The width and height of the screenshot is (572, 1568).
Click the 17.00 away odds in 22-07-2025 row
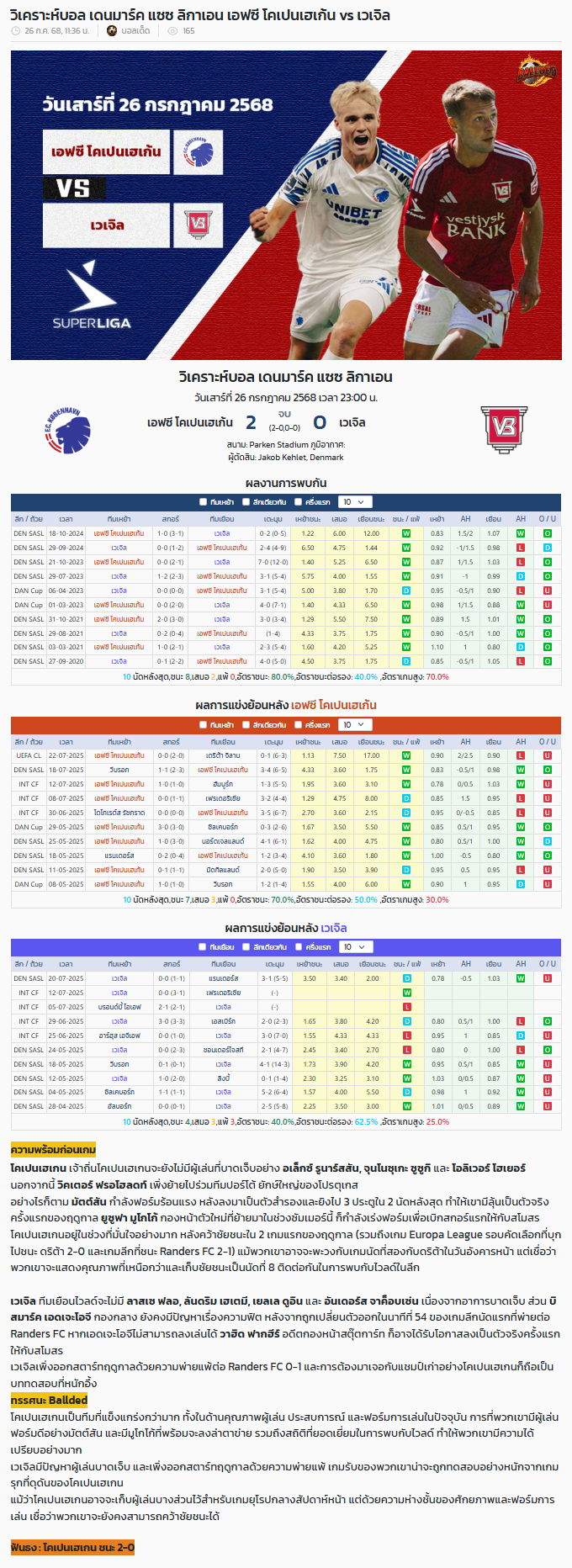tap(371, 755)
